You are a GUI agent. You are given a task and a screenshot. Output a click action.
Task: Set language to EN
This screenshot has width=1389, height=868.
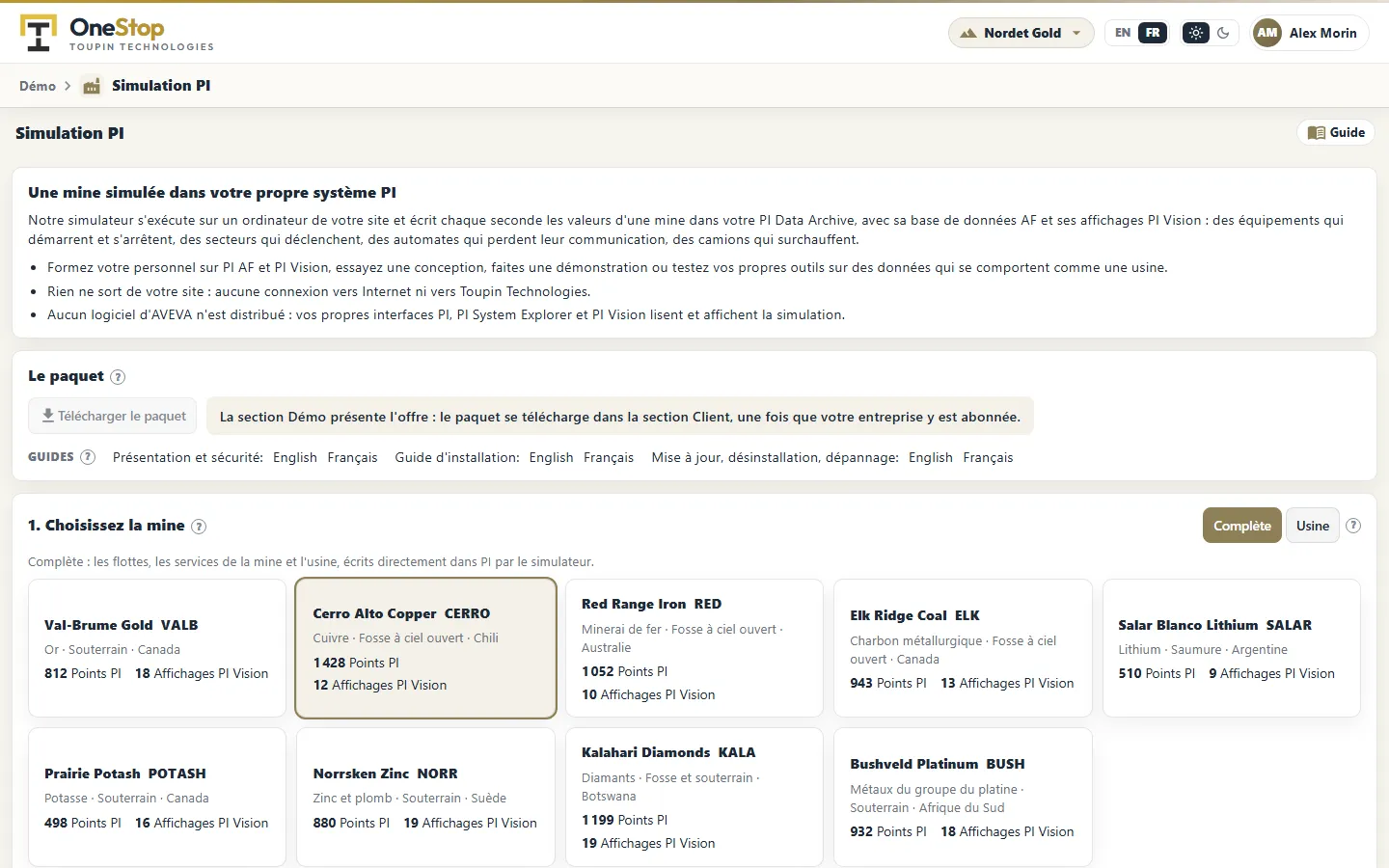pyautogui.click(x=1123, y=33)
